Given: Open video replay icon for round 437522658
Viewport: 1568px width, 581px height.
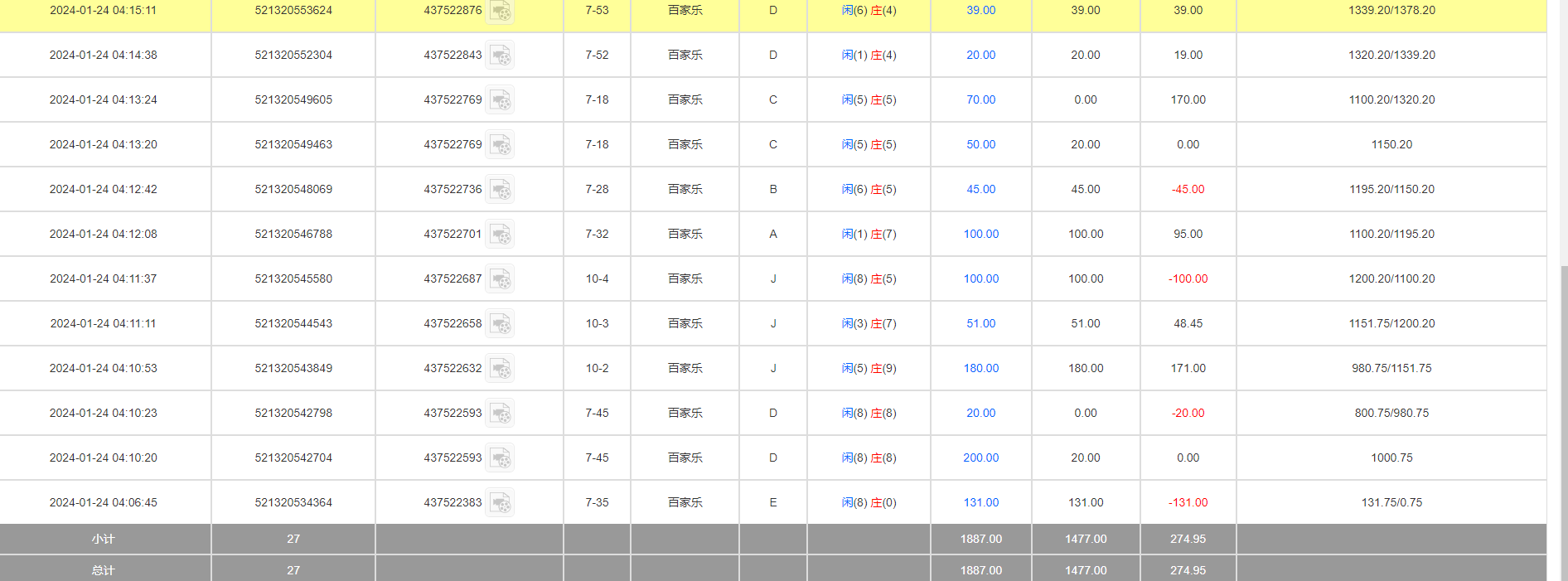Looking at the screenshot, I should 500,324.
